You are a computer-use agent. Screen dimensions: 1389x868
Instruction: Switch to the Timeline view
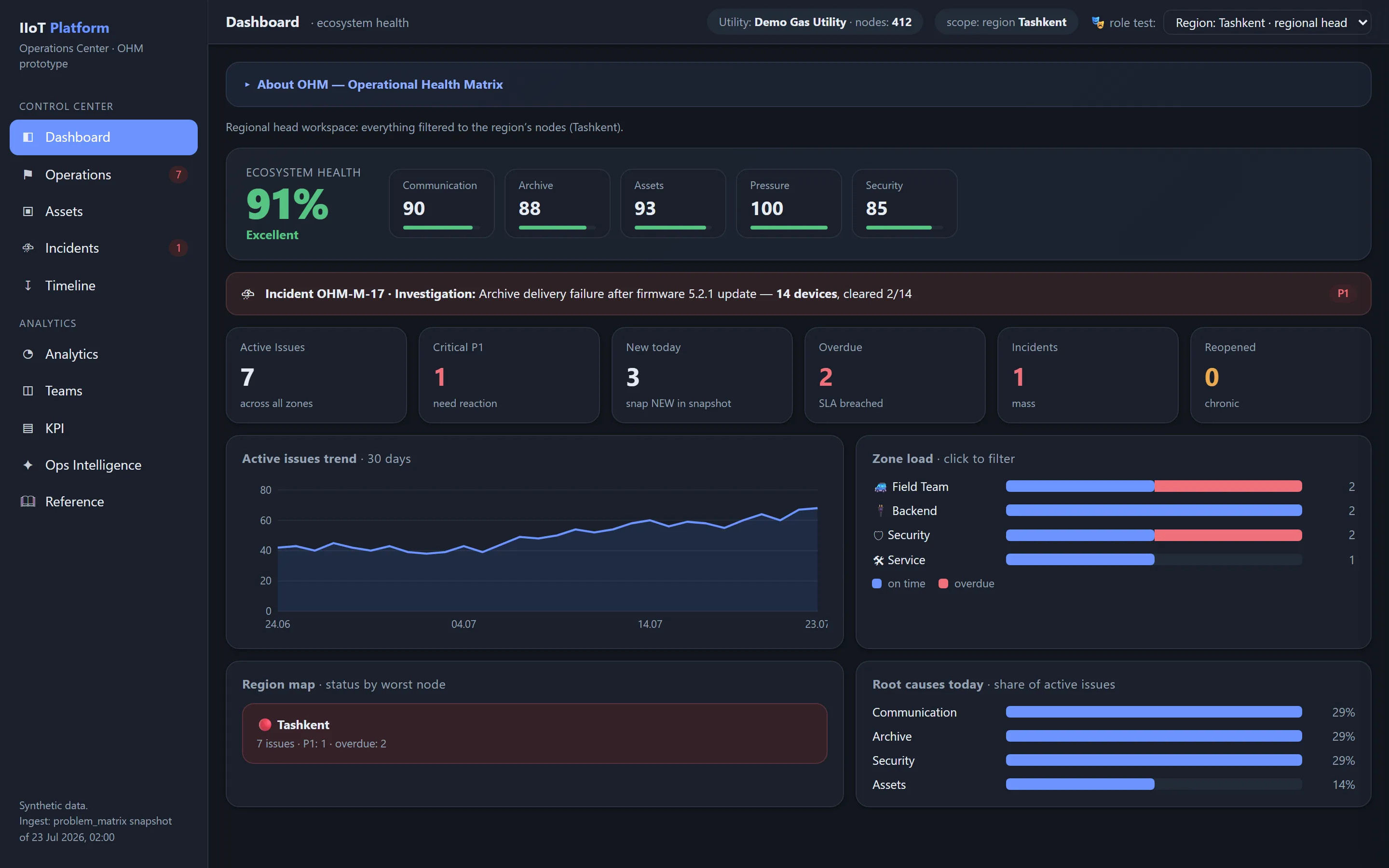[104, 285]
